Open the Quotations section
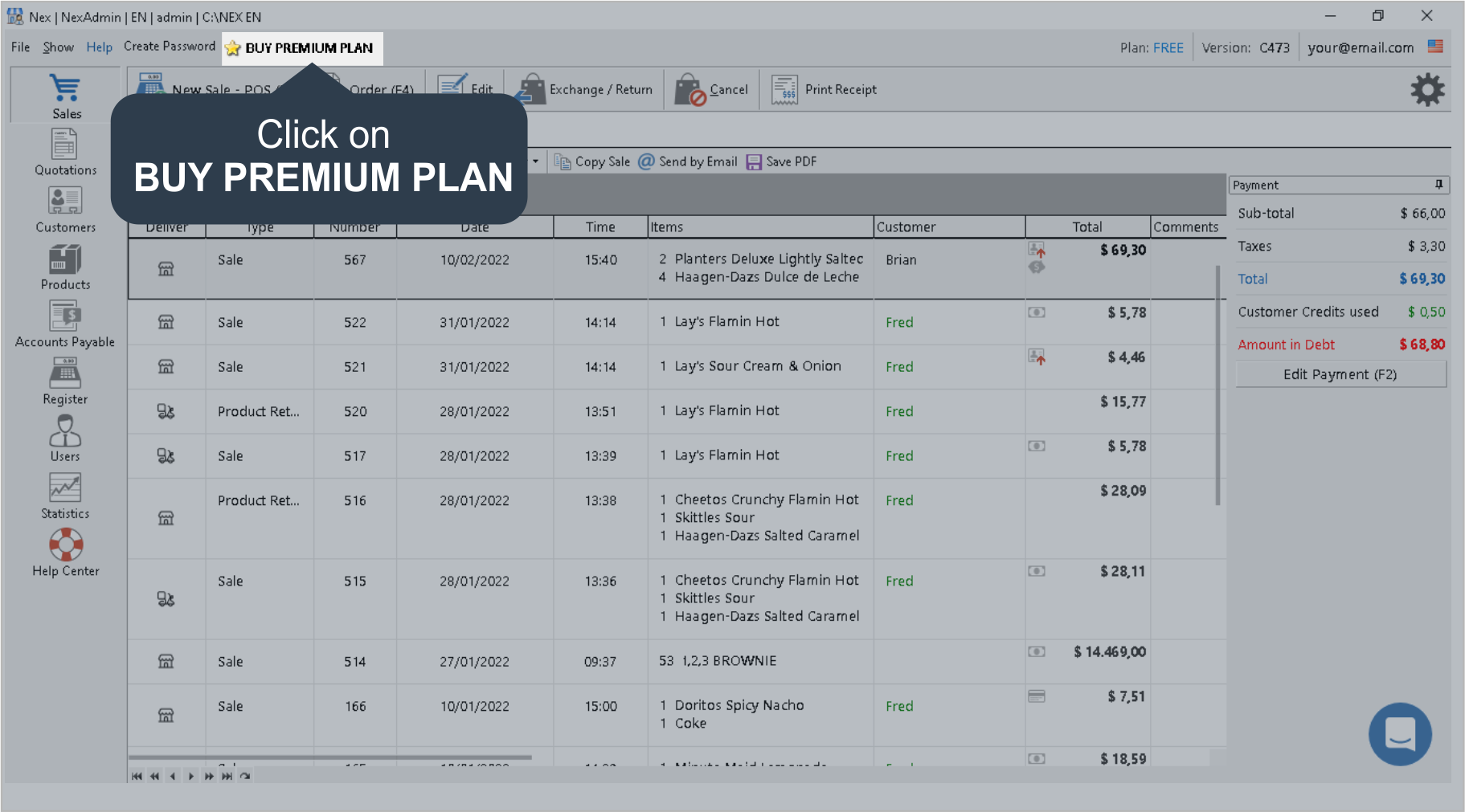 [65, 153]
